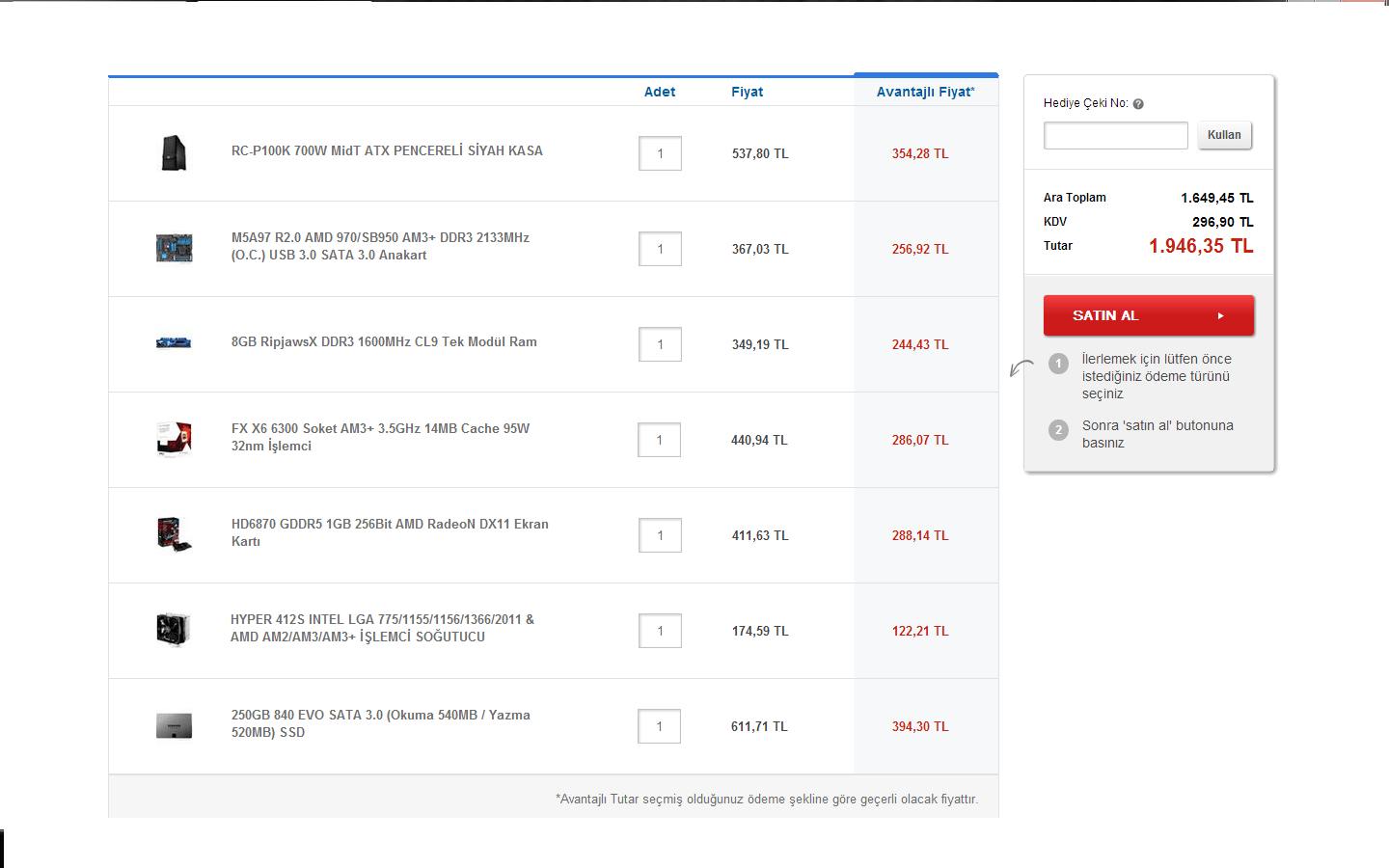Screen dimensions: 1389x868
Task: Open the HYPER 412S İşlemci Soğutucu link
Action: pos(382,628)
